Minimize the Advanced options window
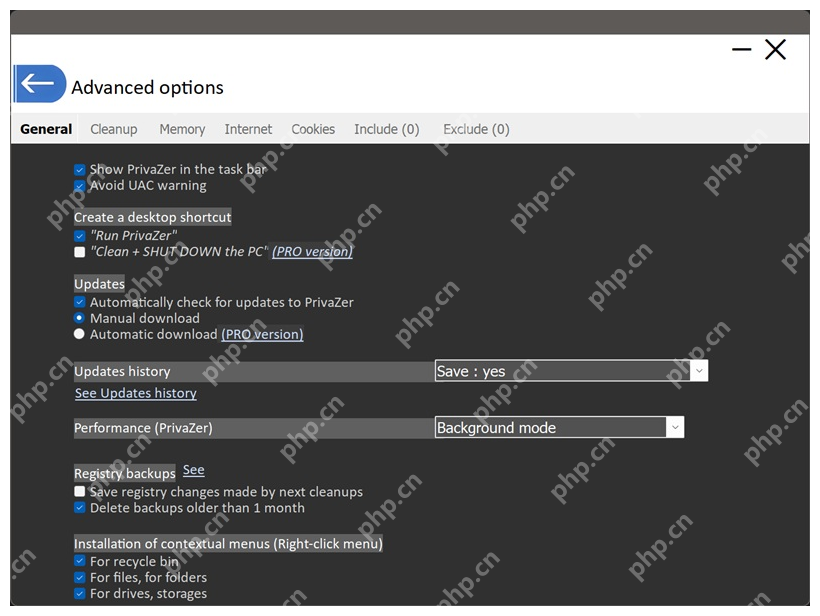The image size is (820, 616). (742, 50)
